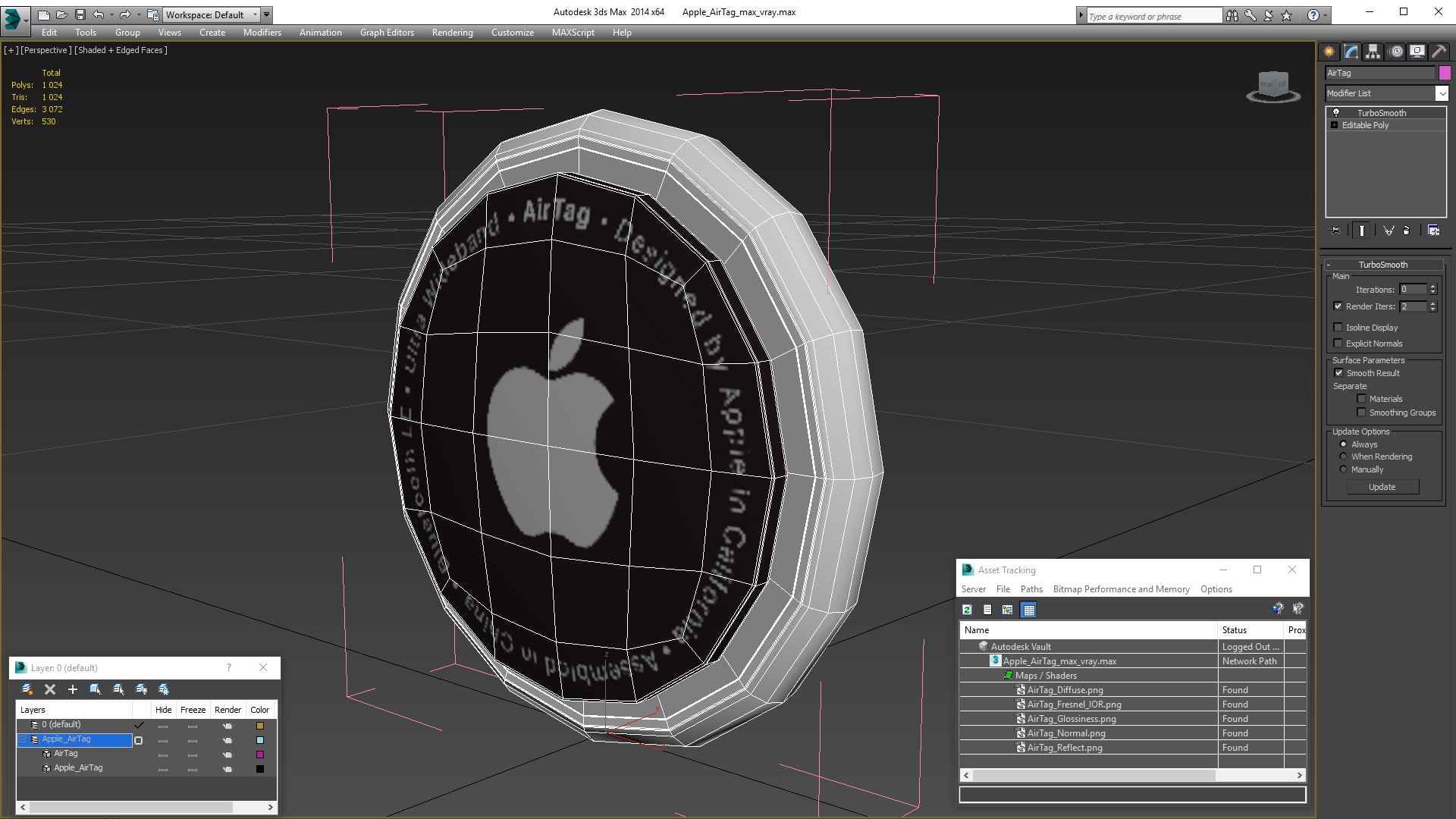Click Create New Layer icon in Layer window
This screenshot has height=819, width=1456.
(27, 689)
